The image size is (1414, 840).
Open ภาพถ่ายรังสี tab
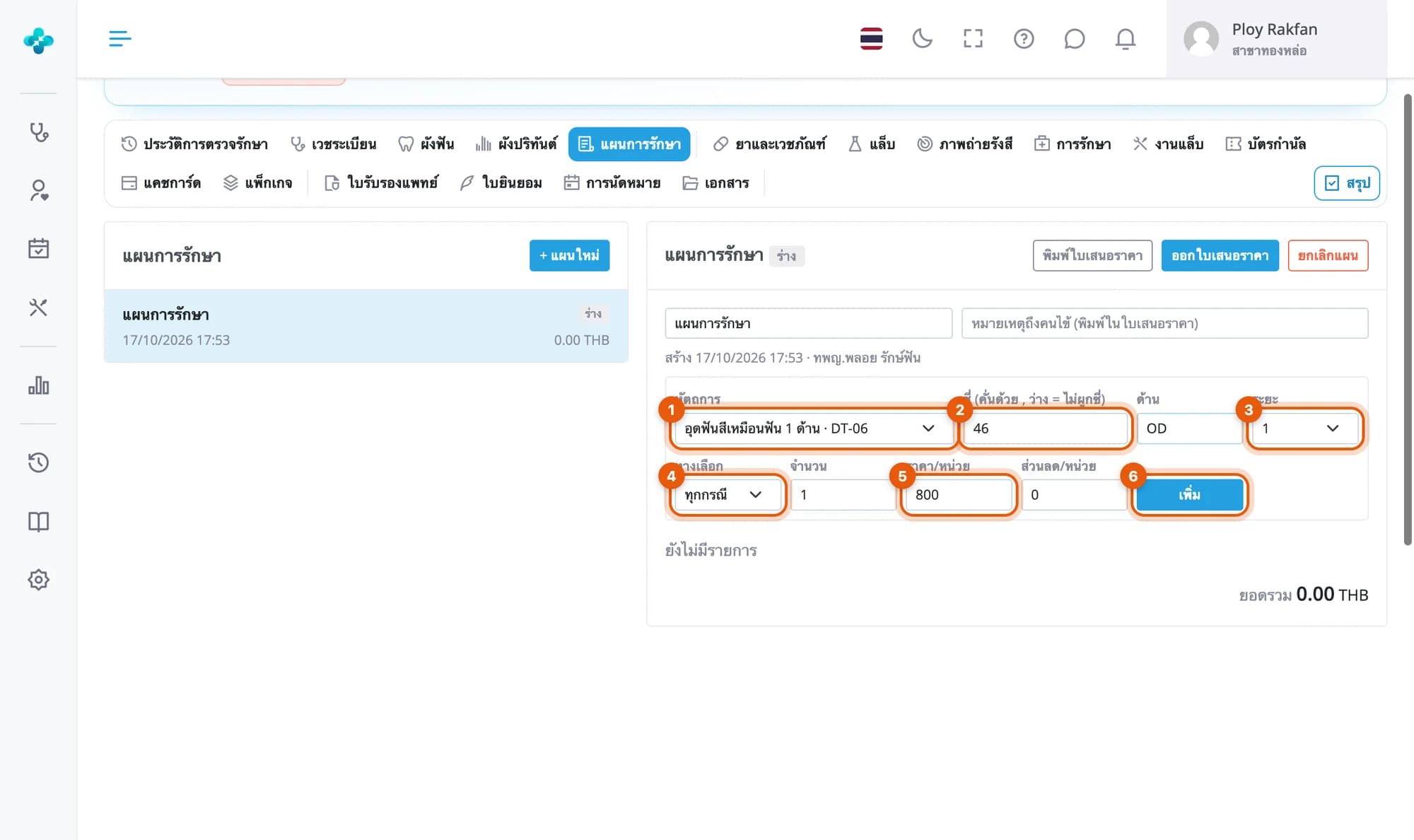coord(964,144)
